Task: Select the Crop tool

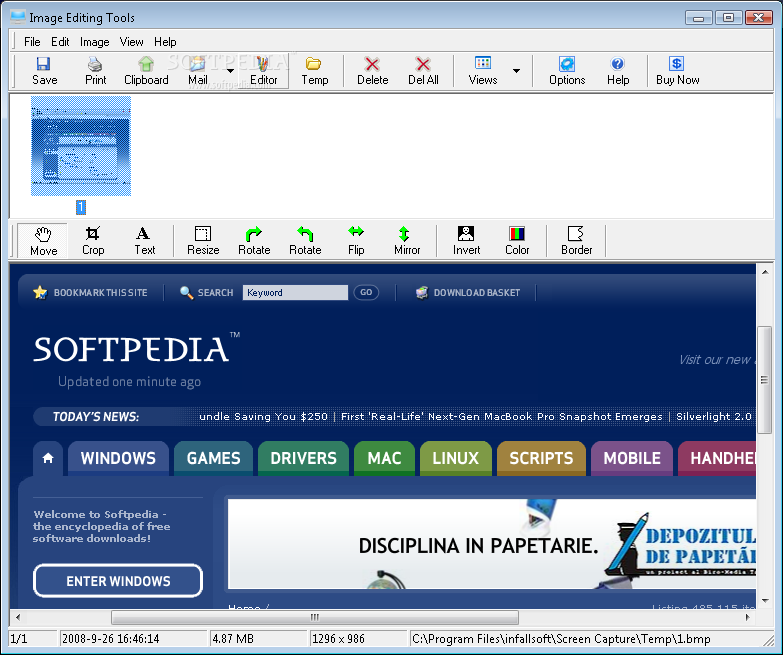Action: click(93, 241)
